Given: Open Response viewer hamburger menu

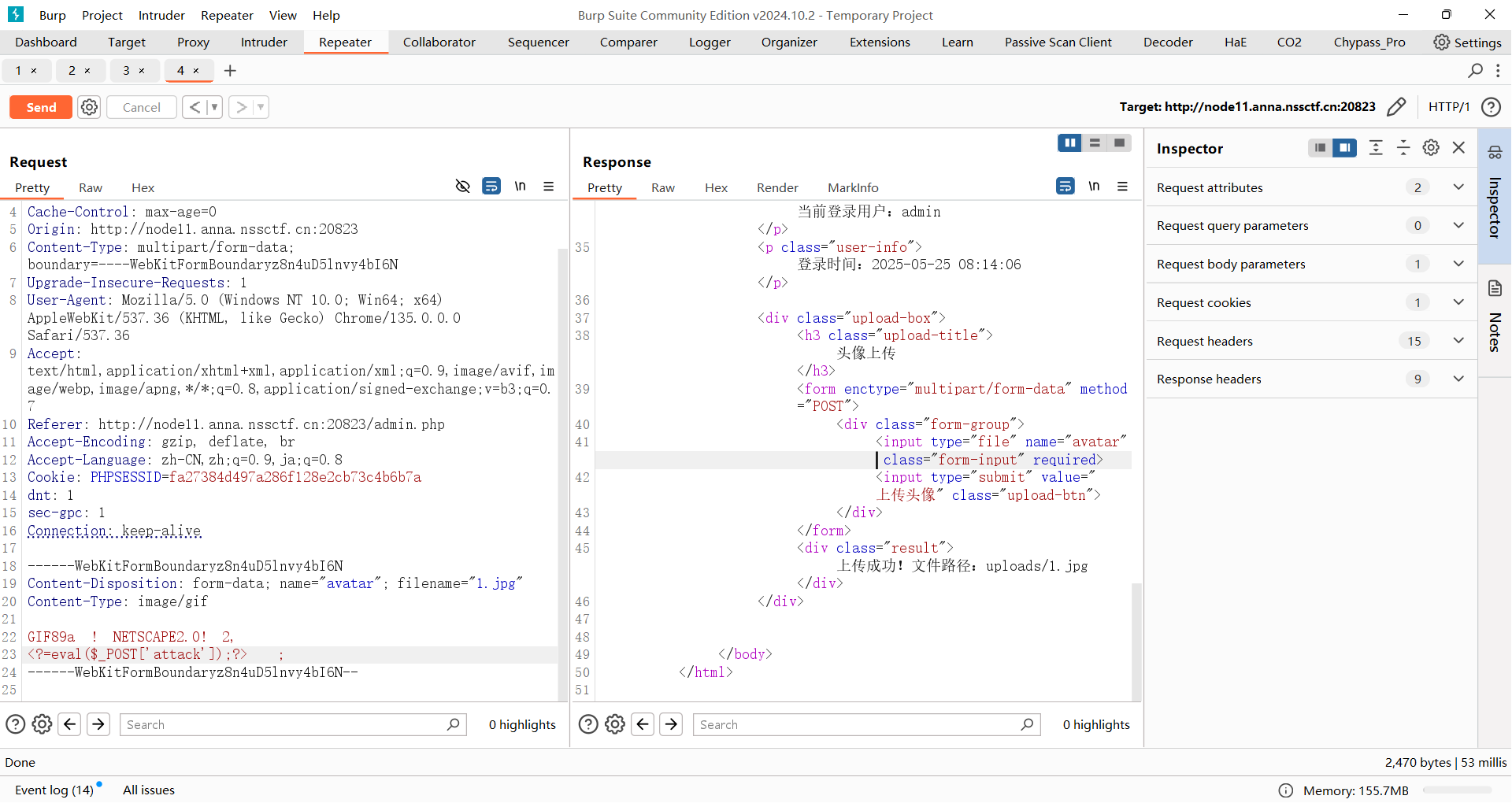Looking at the screenshot, I should tap(1123, 187).
